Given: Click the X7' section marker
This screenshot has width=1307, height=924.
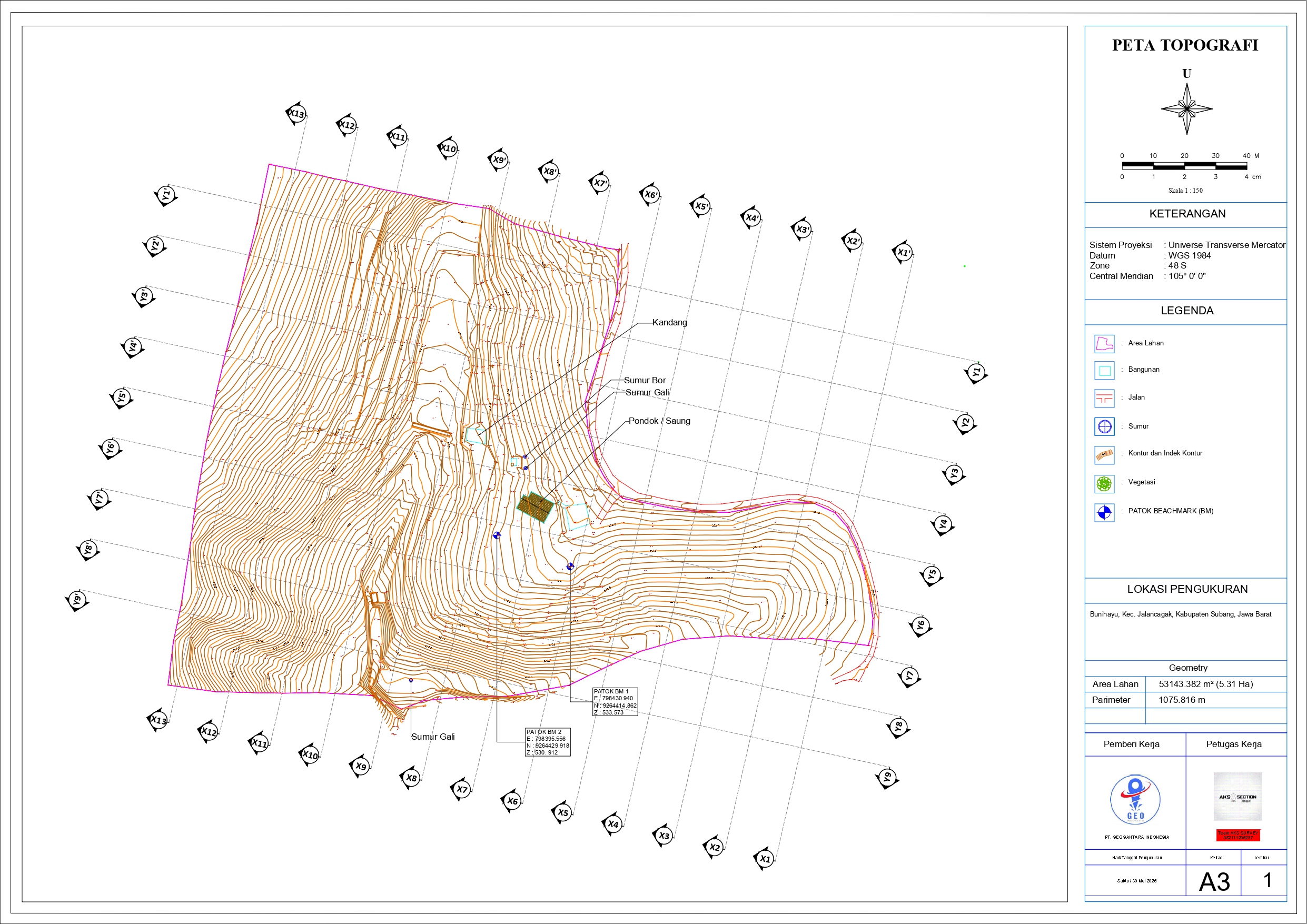Looking at the screenshot, I should [599, 183].
